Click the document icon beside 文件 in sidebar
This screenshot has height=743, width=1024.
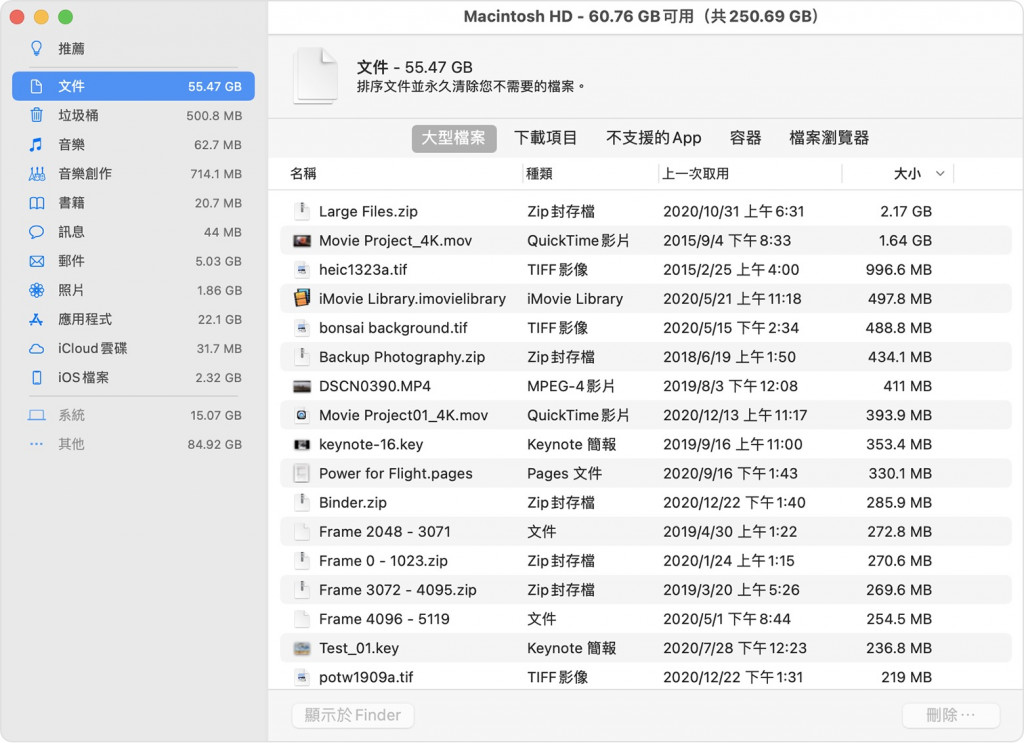37,86
